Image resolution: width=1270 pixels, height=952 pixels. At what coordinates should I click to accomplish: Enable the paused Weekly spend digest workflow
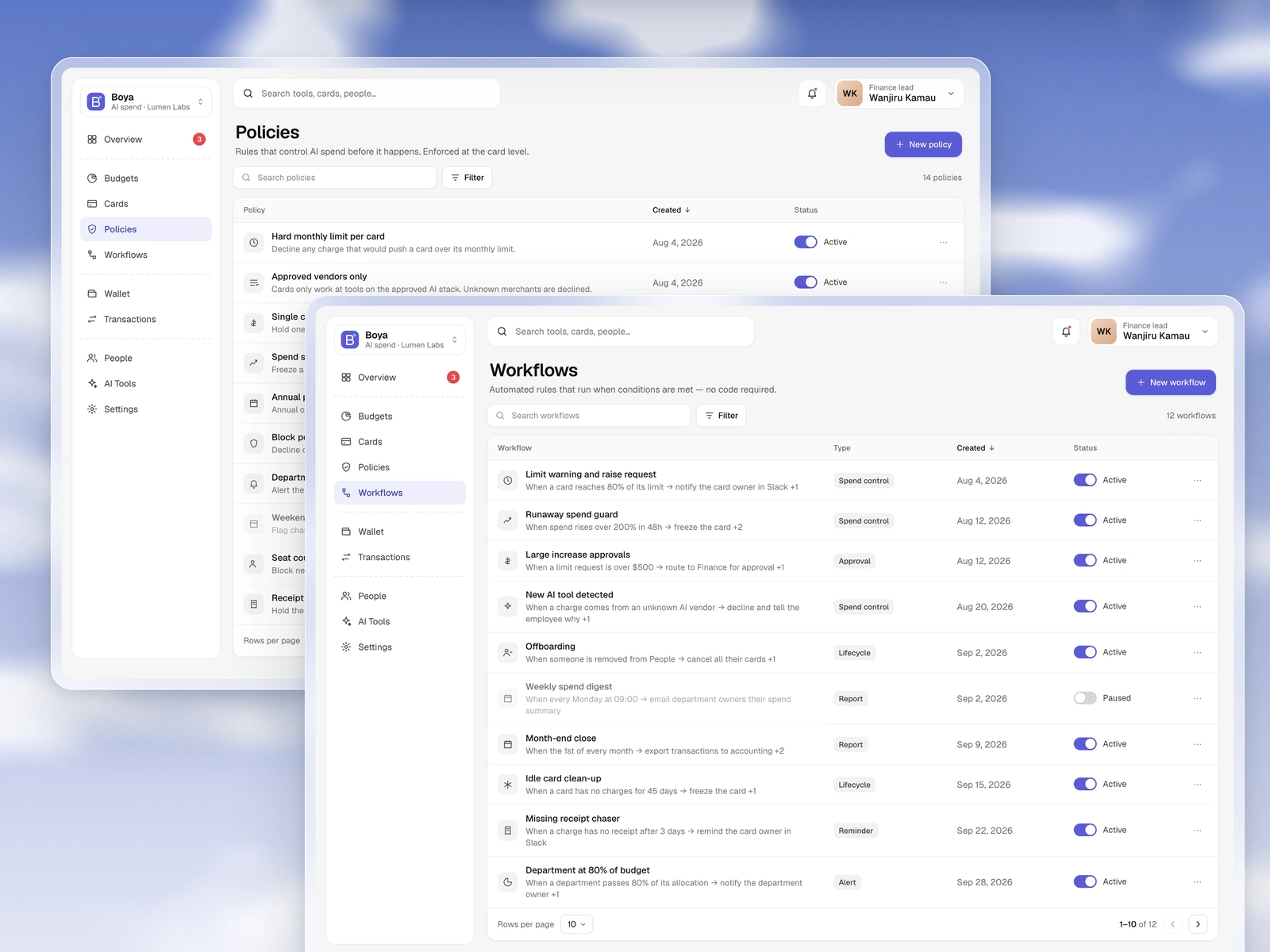tap(1085, 698)
